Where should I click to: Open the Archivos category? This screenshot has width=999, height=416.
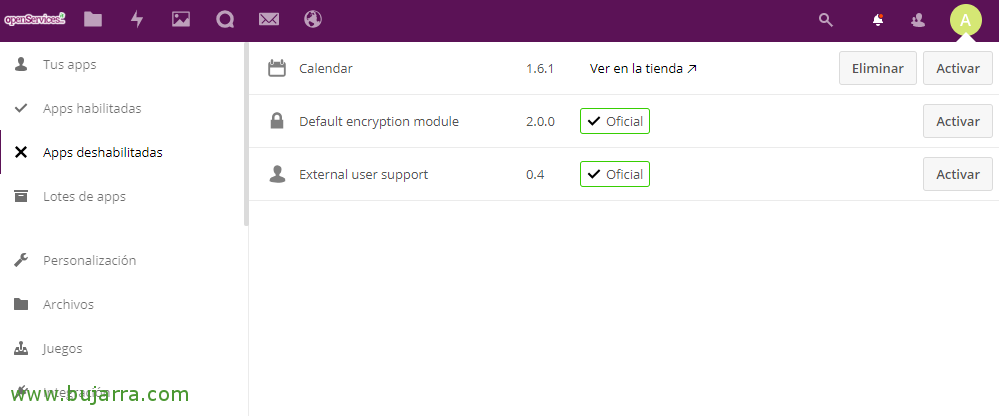68,305
